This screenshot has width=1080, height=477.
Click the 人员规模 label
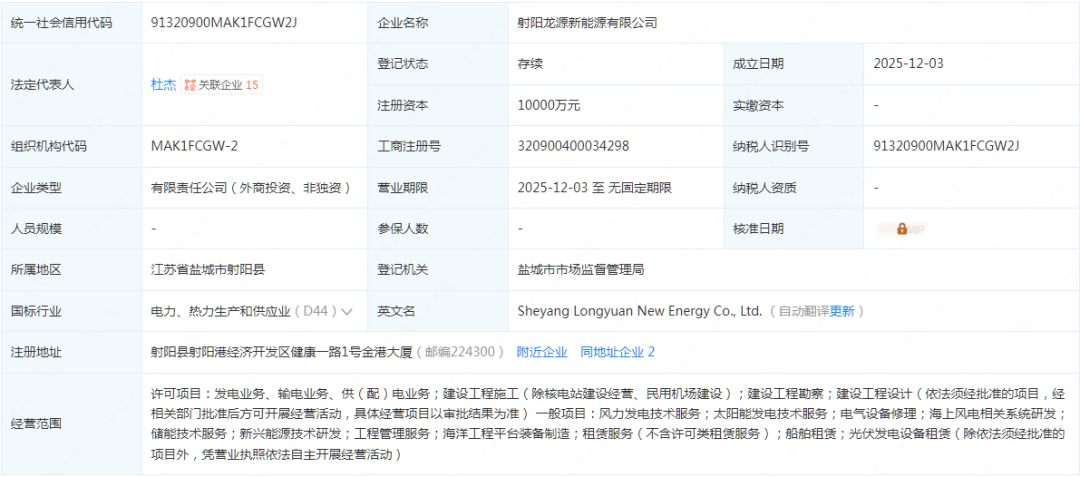36,229
